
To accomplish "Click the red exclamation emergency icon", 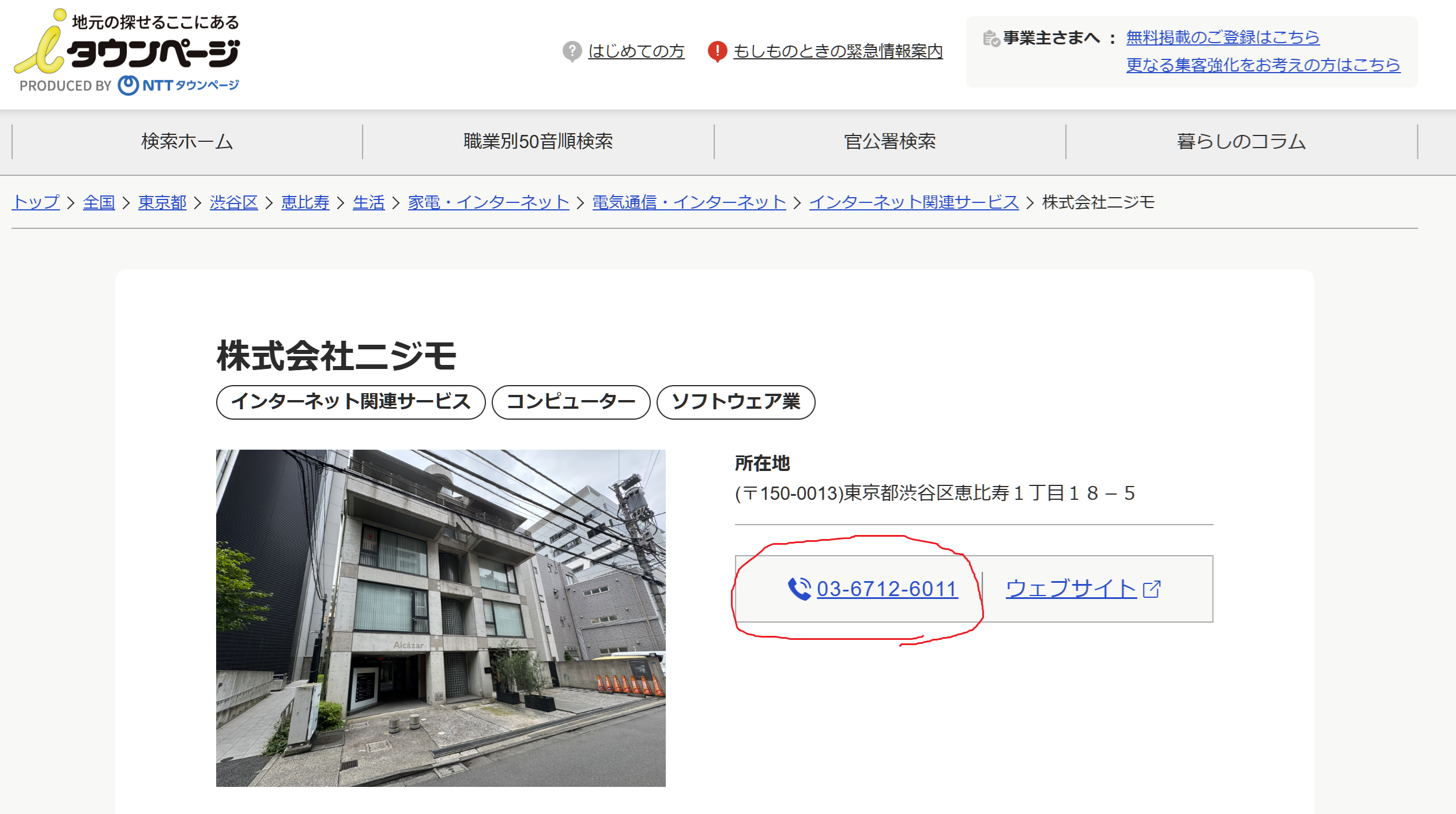I will [717, 51].
